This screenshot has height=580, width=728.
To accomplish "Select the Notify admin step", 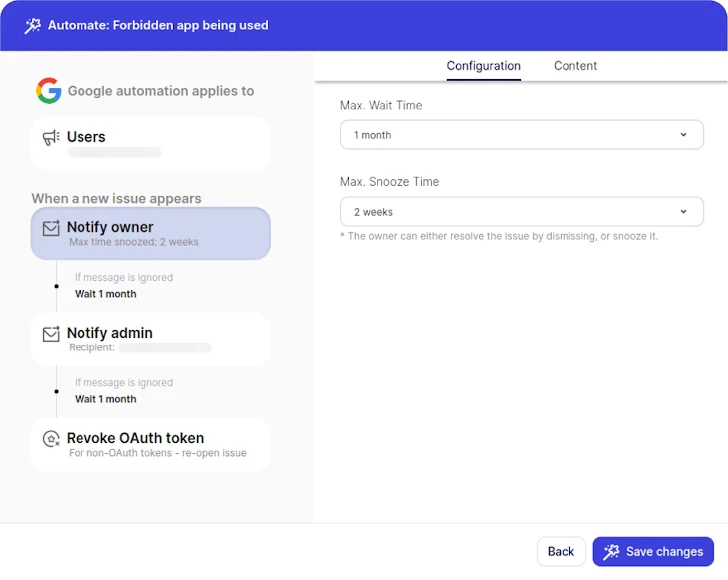I will point(150,339).
